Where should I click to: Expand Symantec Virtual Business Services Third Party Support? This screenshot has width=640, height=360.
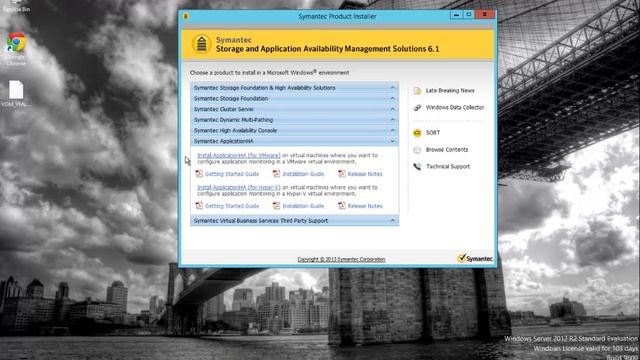[x=294, y=220]
